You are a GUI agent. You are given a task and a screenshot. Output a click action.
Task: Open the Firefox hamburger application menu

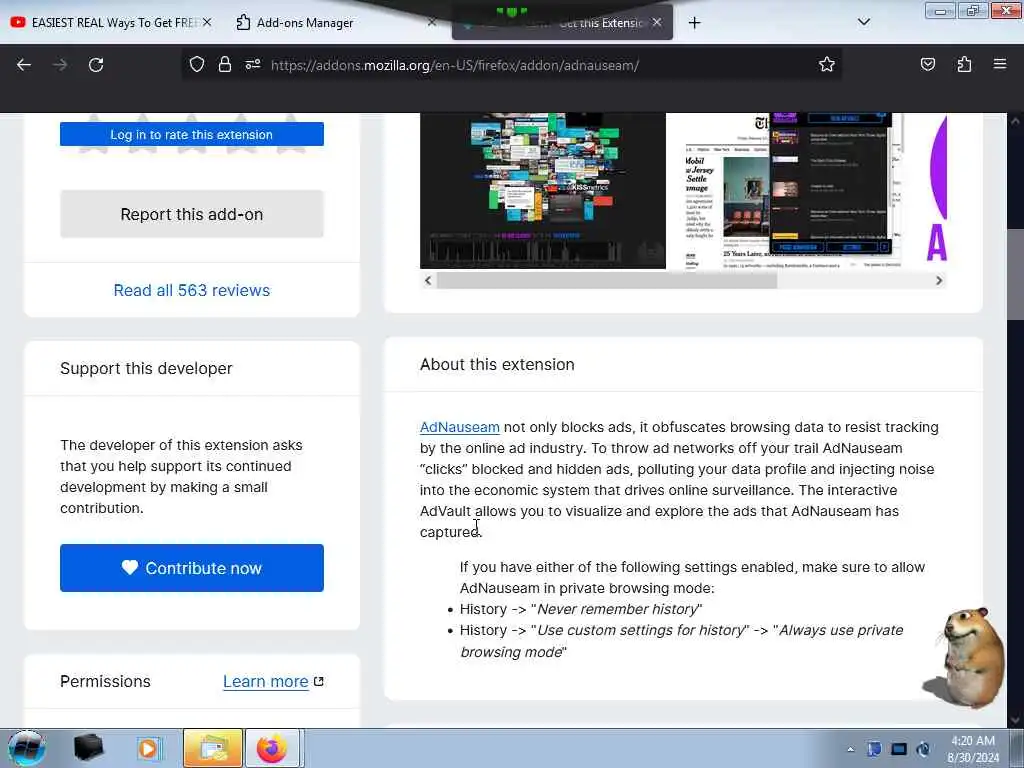click(1000, 64)
